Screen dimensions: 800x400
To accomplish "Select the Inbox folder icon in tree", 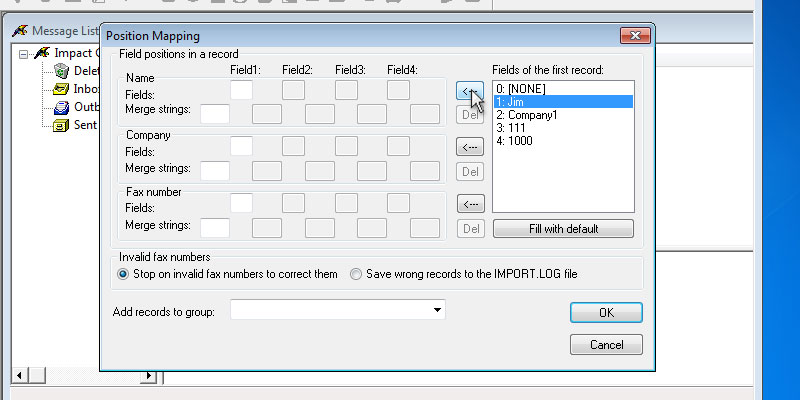I will click(x=61, y=88).
